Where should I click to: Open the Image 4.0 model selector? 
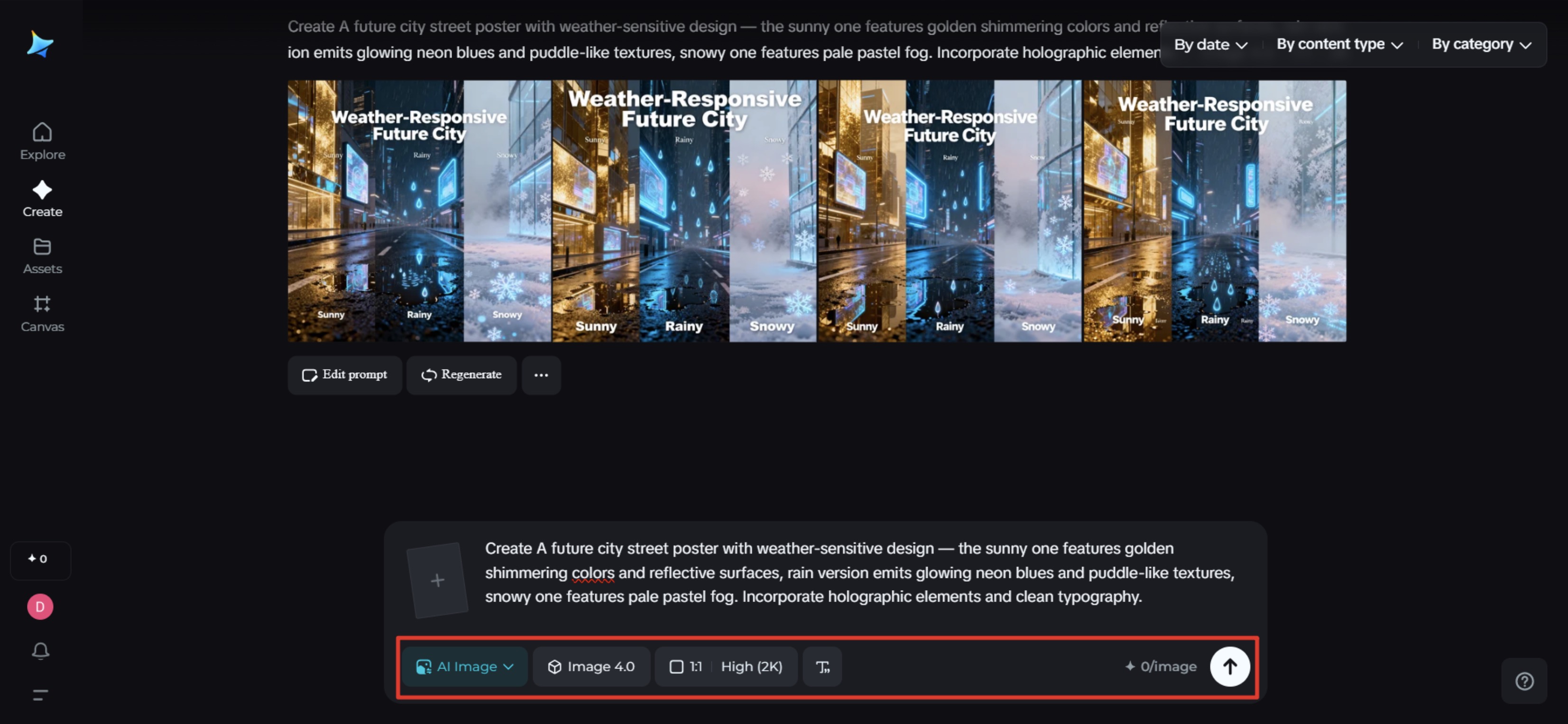coord(591,667)
